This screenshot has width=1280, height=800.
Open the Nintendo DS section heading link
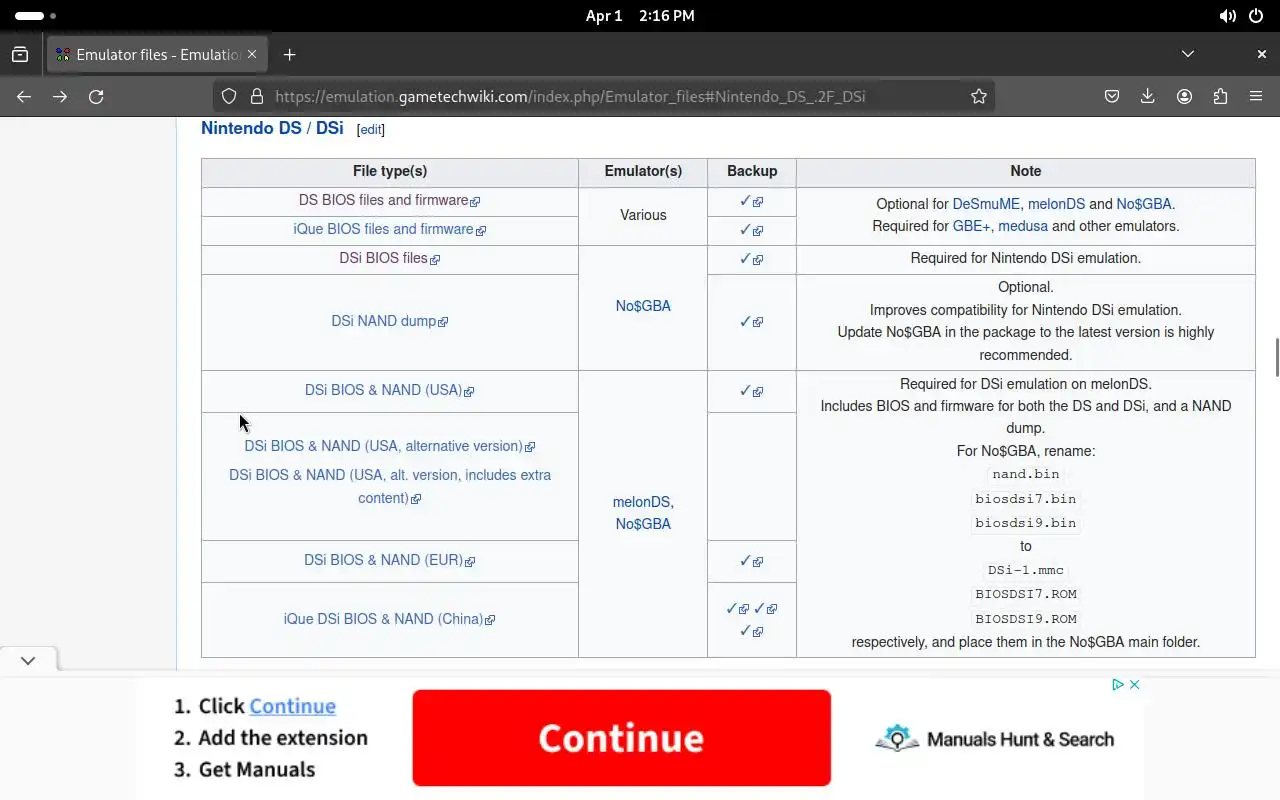coord(251,128)
